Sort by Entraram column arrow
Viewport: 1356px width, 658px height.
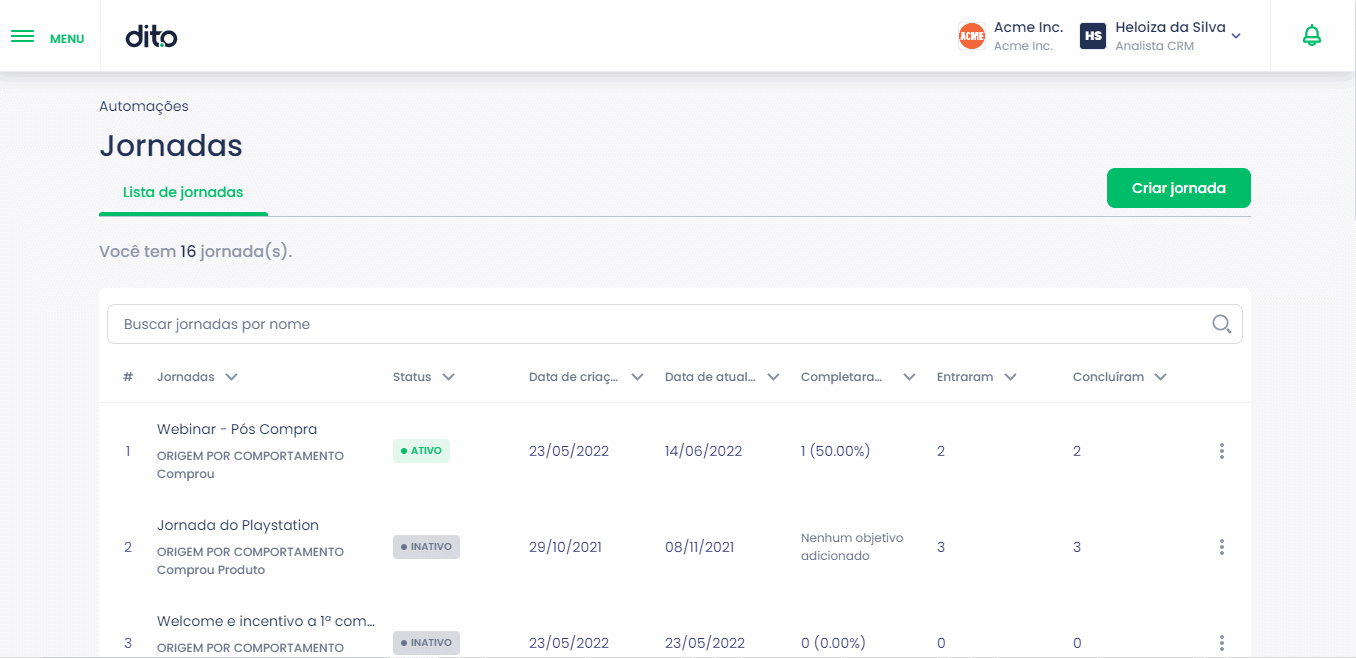pyautogui.click(x=1010, y=377)
